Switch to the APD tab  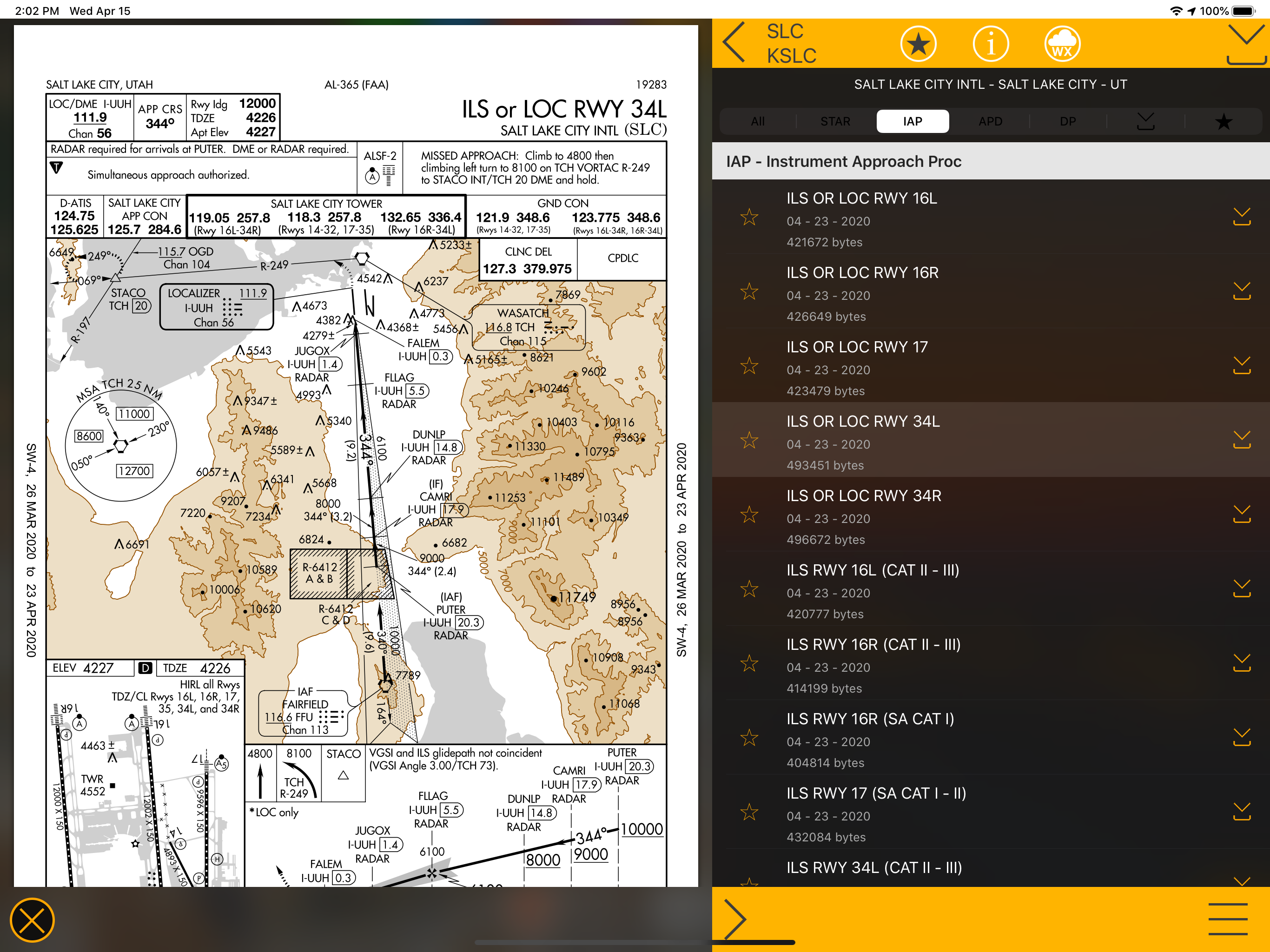coord(990,121)
